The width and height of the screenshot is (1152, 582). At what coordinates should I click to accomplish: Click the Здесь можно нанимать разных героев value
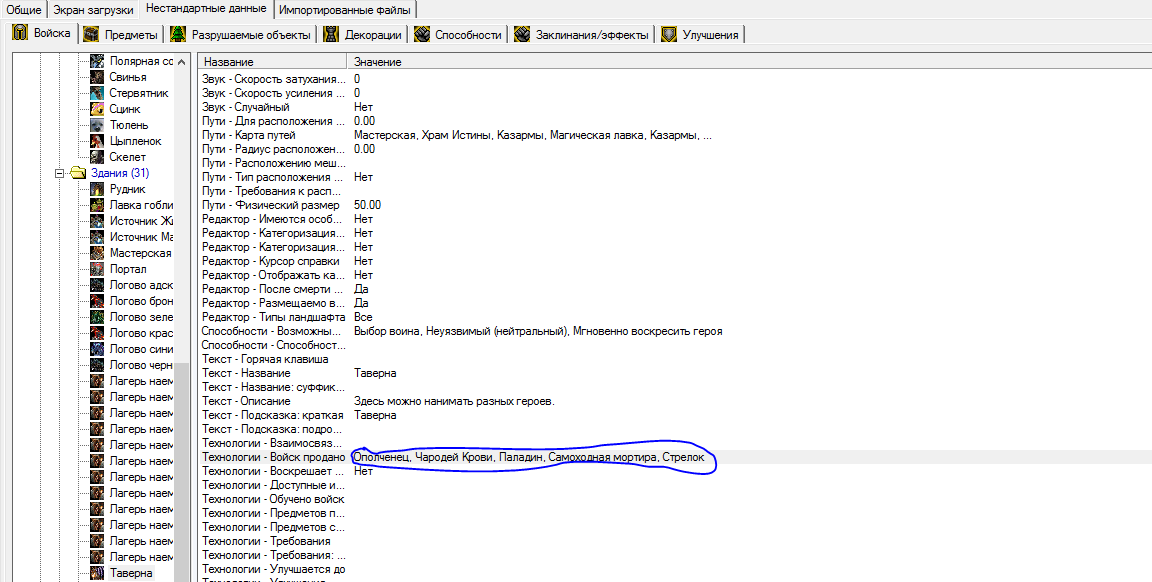[454, 401]
